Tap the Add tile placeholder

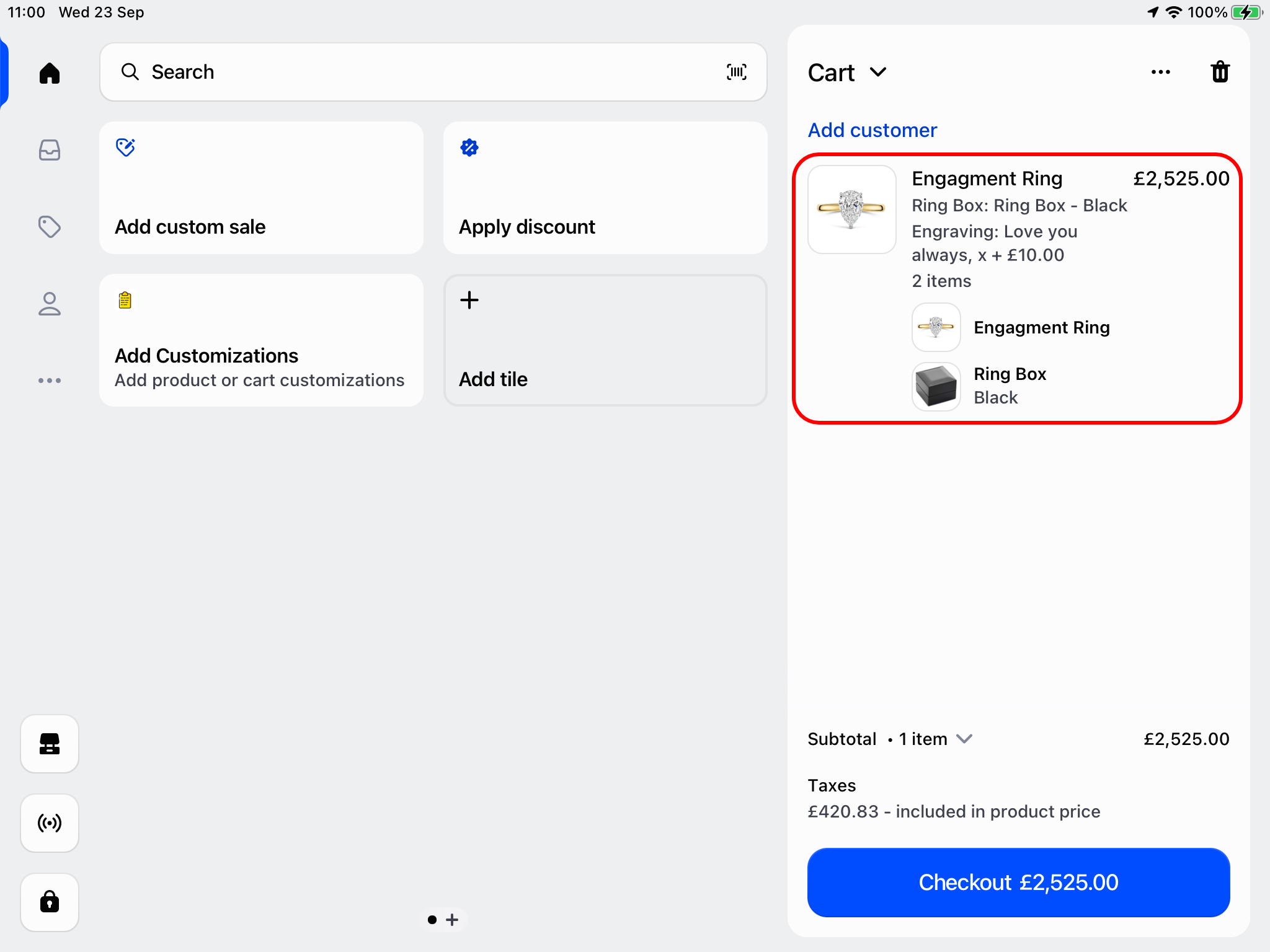605,340
